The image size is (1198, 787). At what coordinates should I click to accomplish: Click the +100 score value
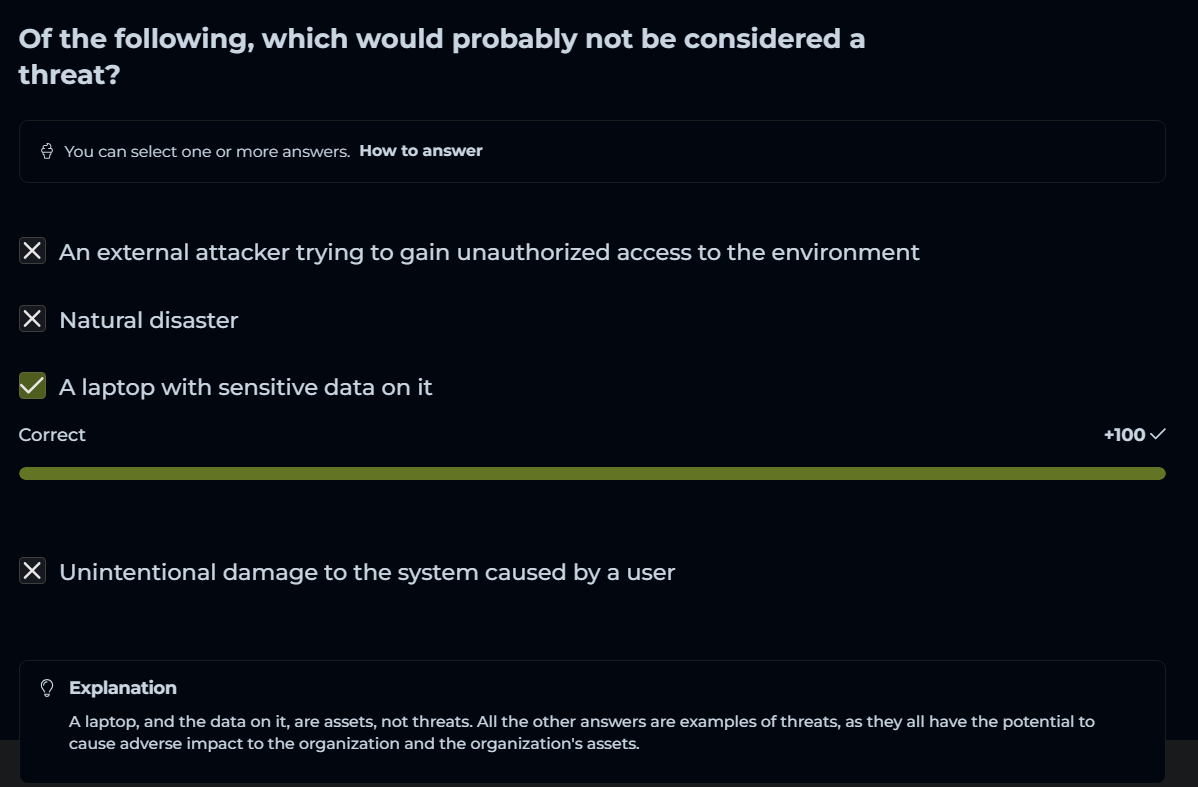click(x=1124, y=435)
